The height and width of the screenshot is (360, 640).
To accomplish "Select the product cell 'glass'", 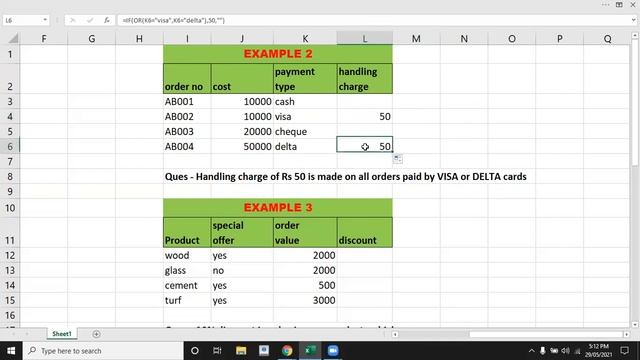I will (187, 270).
